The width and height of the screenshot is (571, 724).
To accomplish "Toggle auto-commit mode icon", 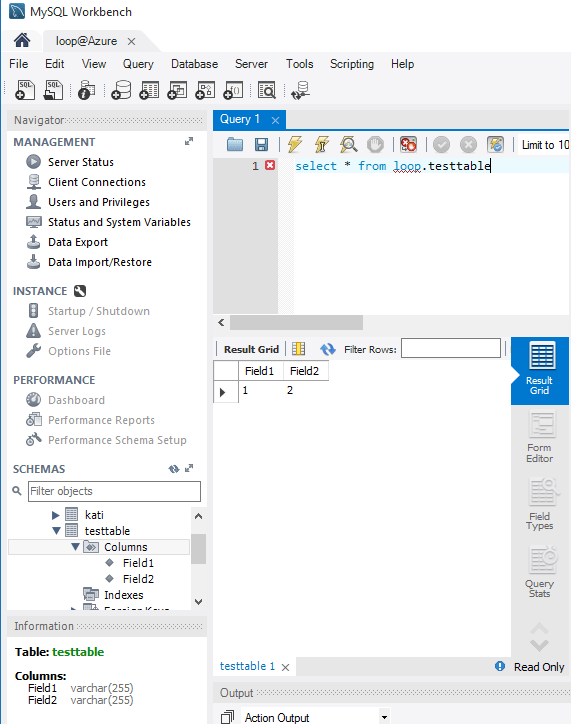I will pyautogui.click(x=495, y=145).
